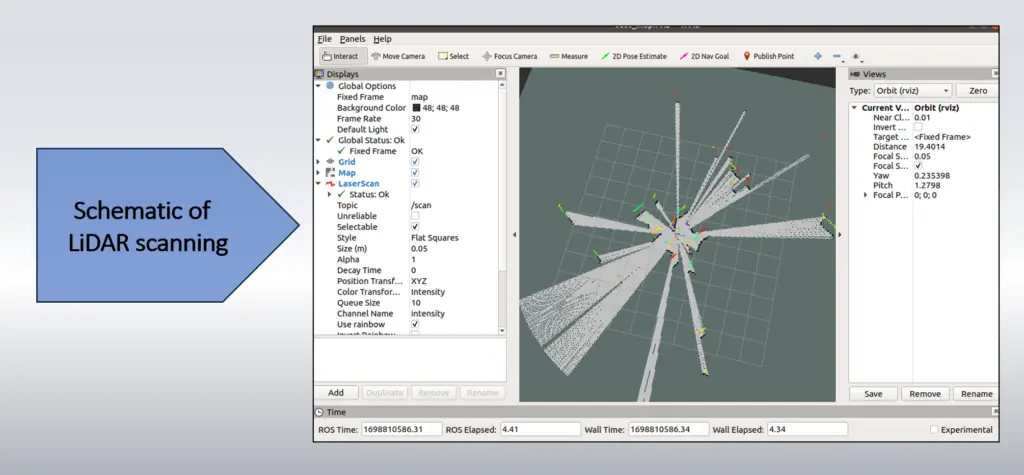Disable the Map display checkbox

[415, 173]
